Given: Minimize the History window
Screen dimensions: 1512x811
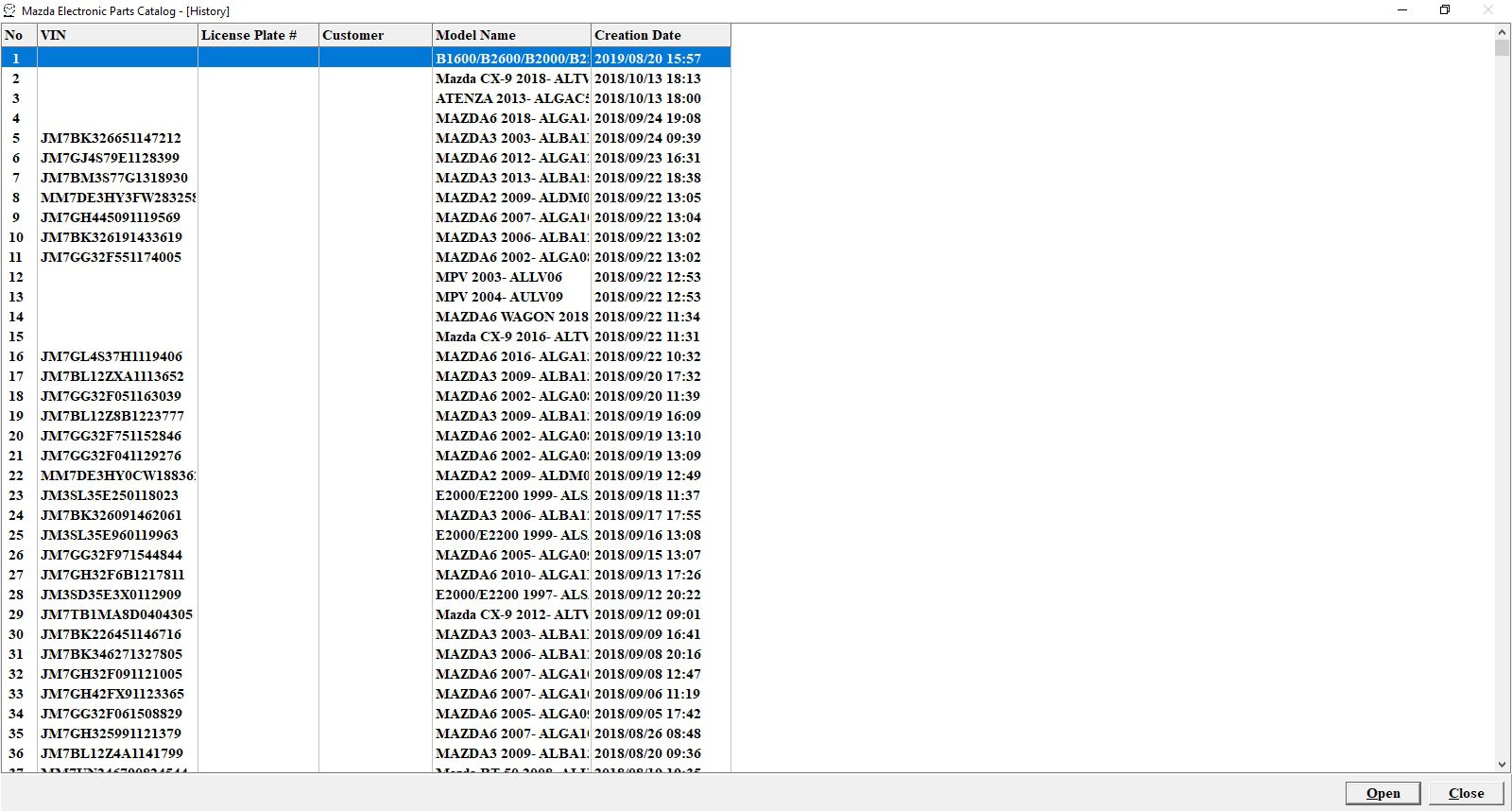Looking at the screenshot, I should 1402,10.
